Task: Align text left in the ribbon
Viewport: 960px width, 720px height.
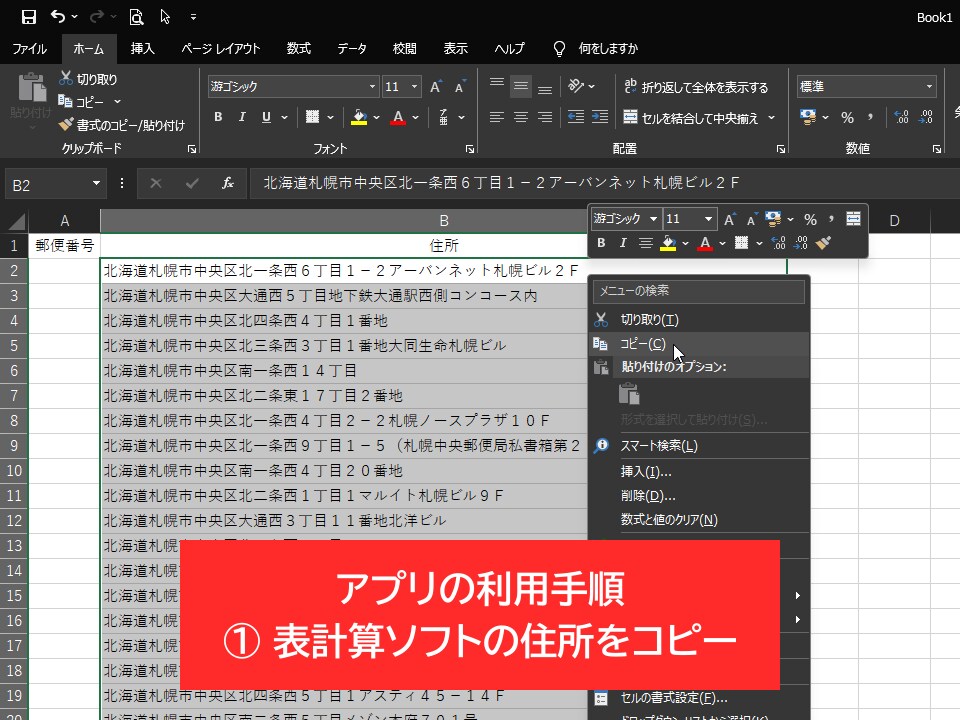Action: pyautogui.click(x=497, y=116)
